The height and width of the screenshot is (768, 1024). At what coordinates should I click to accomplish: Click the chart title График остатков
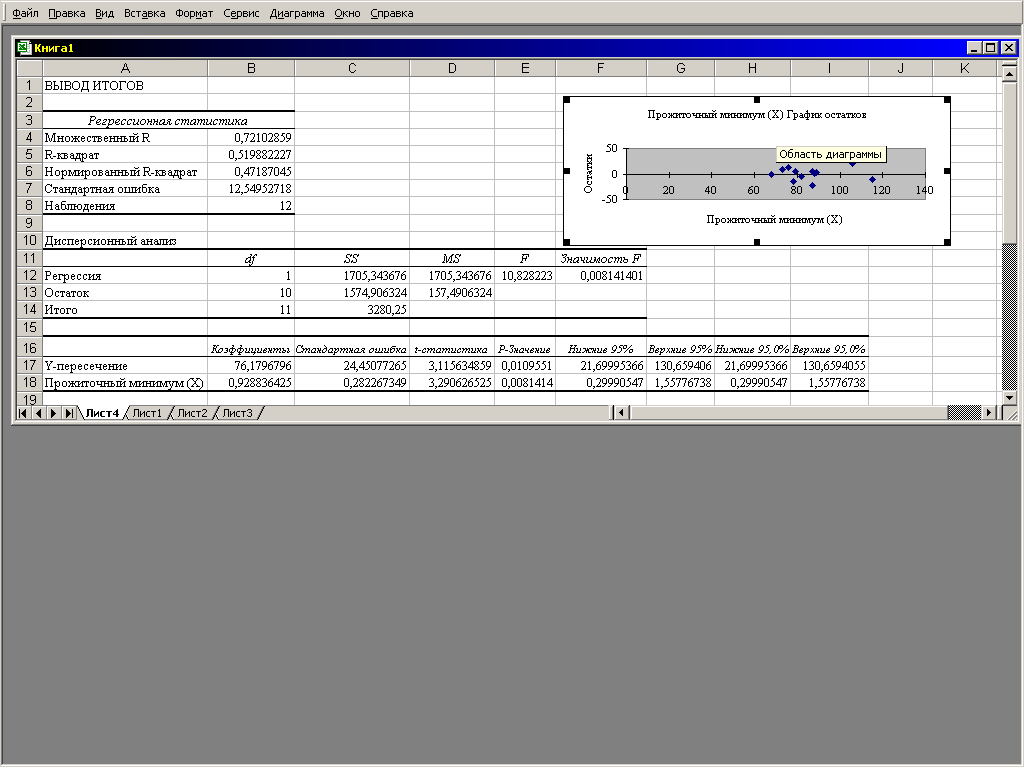(x=757, y=114)
